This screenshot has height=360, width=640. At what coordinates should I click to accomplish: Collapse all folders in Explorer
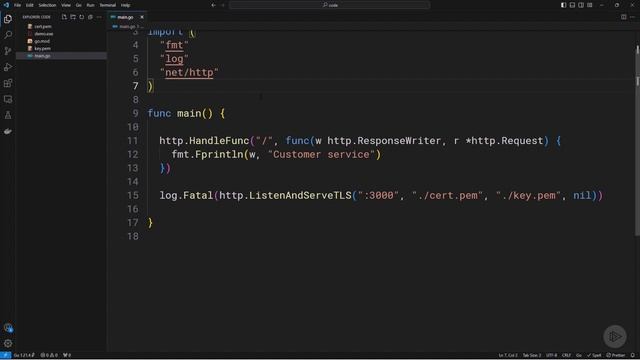(x=90, y=17)
